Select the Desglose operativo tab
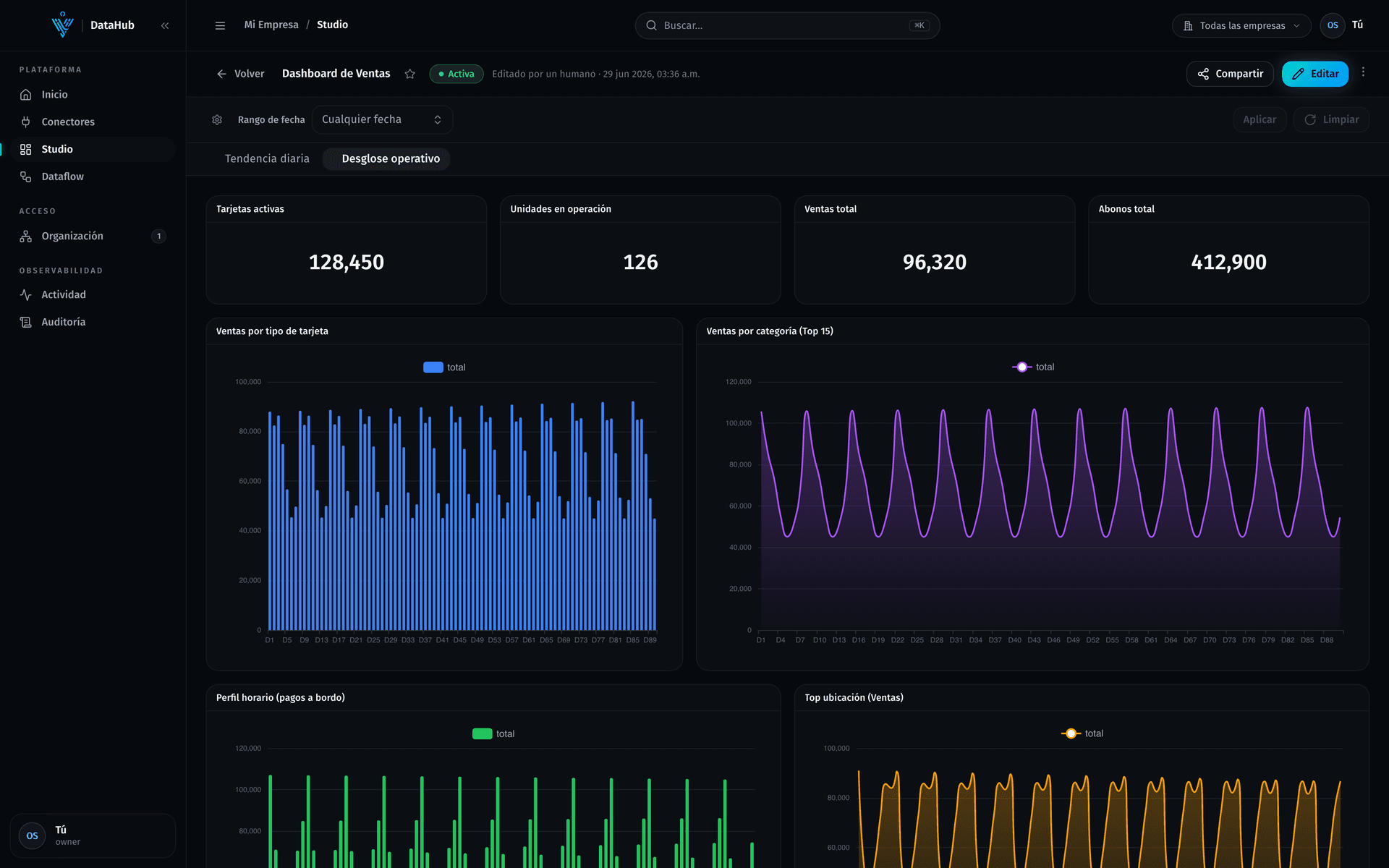The width and height of the screenshot is (1389, 868). click(391, 158)
